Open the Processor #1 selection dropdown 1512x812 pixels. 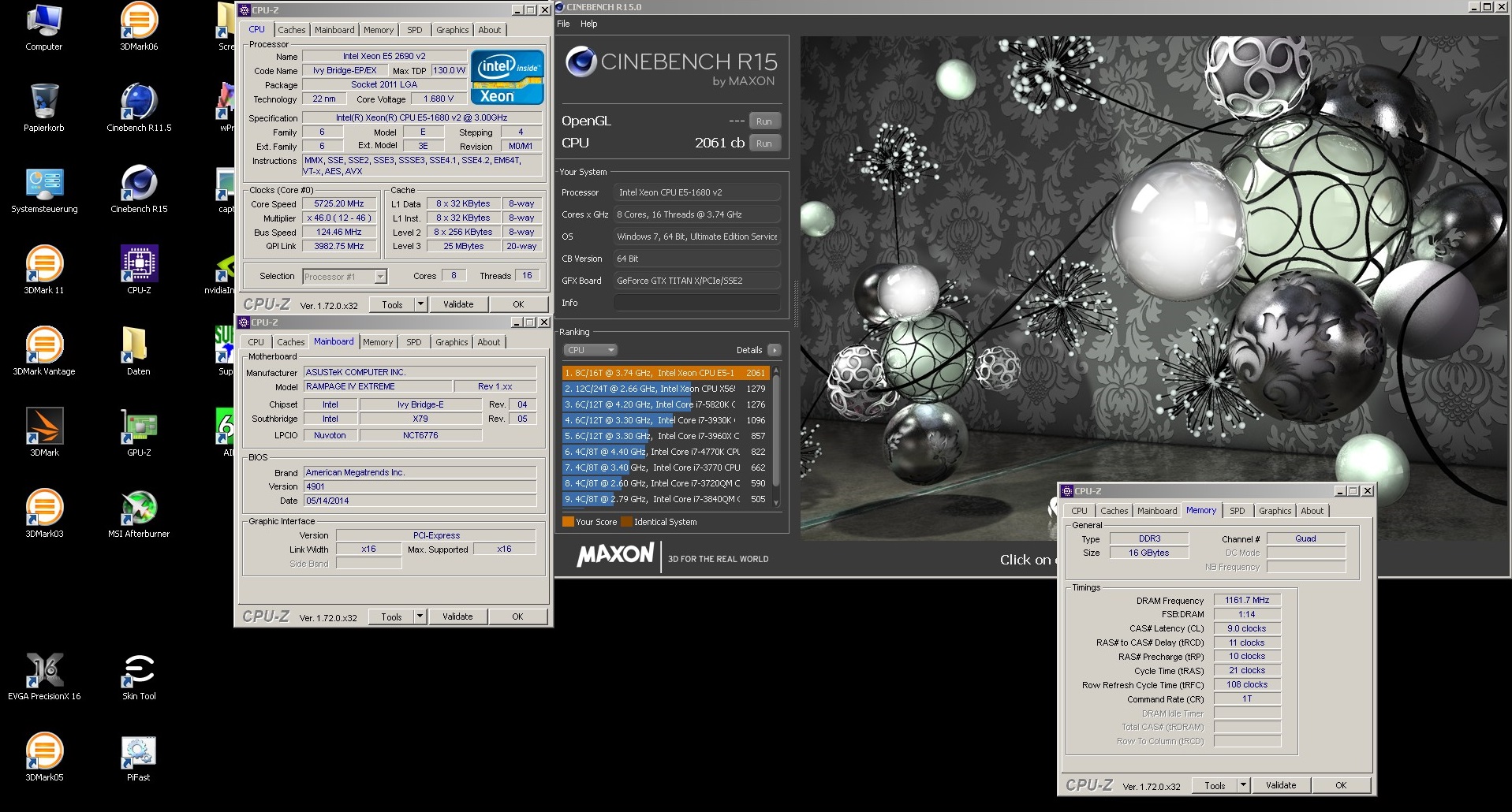click(x=345, y=277)
